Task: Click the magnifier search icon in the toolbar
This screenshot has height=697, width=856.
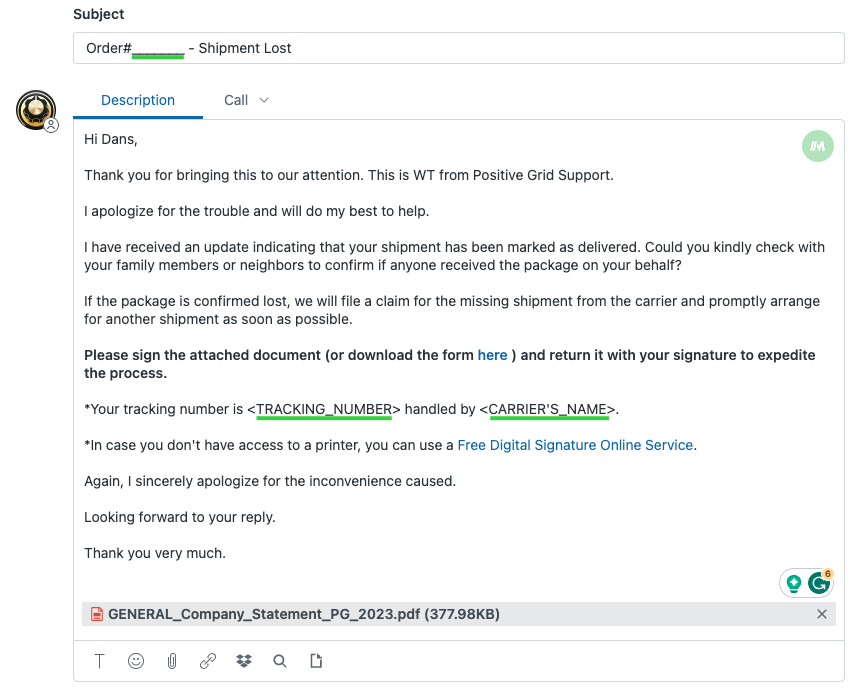Action: point(280,661)
